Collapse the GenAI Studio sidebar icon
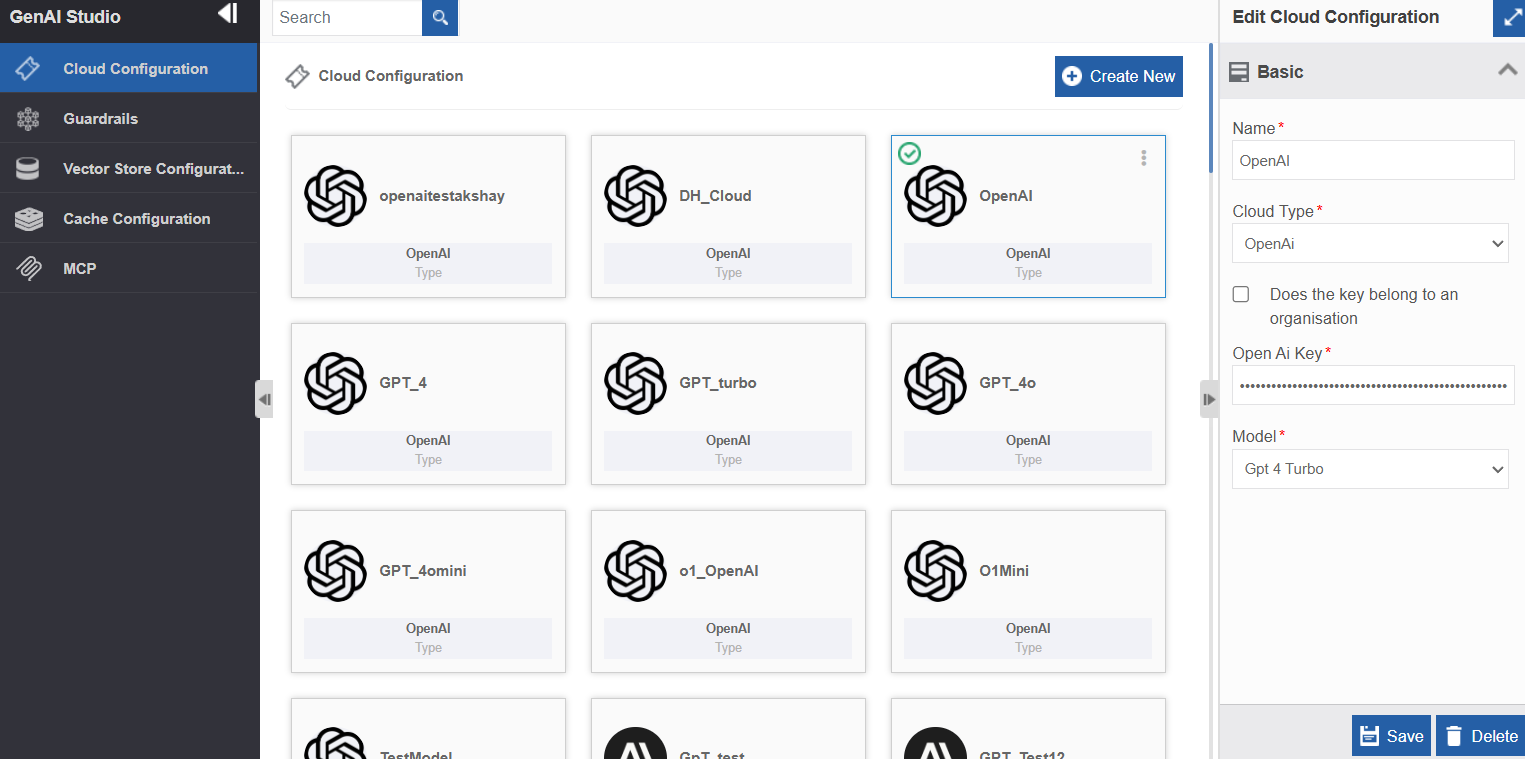This screenshot has height=759, width=1525. pyautogui.click(x=228, y=13)
